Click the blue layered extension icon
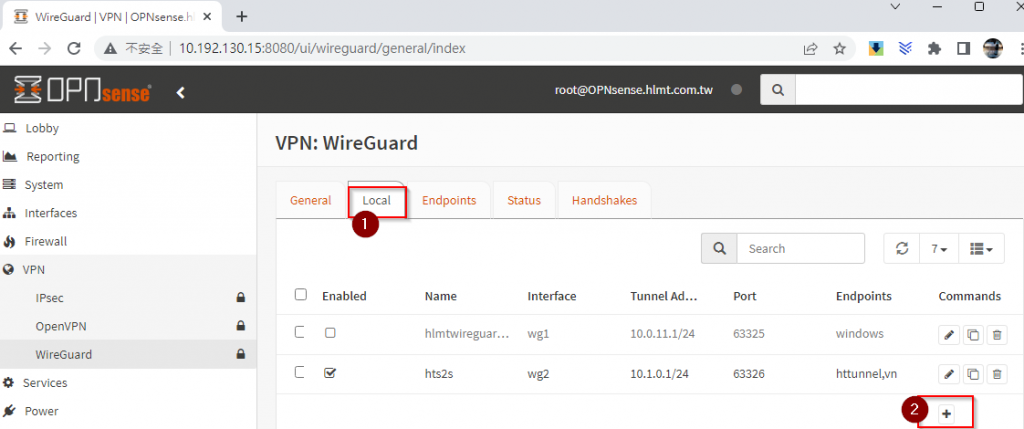The image size is (1024, 429). [905, 48]
